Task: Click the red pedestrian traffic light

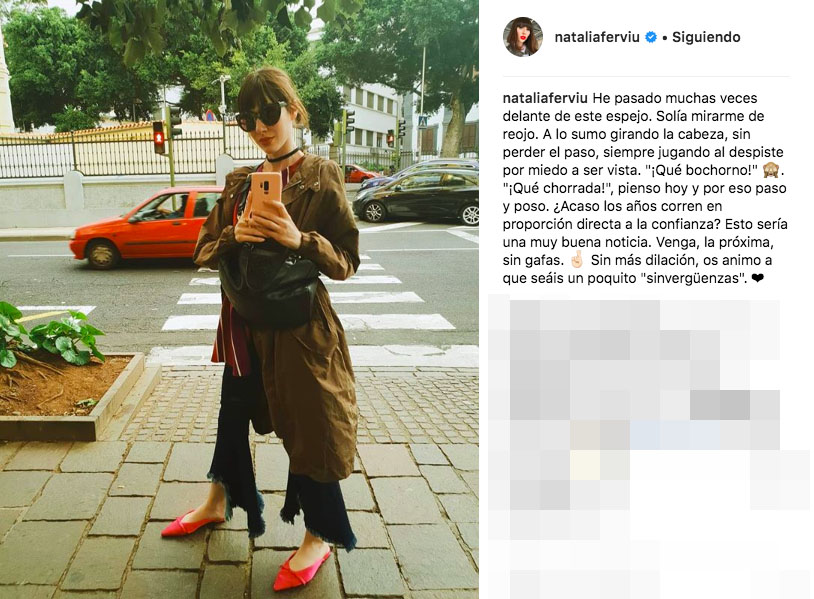Action: click(158, 138)
